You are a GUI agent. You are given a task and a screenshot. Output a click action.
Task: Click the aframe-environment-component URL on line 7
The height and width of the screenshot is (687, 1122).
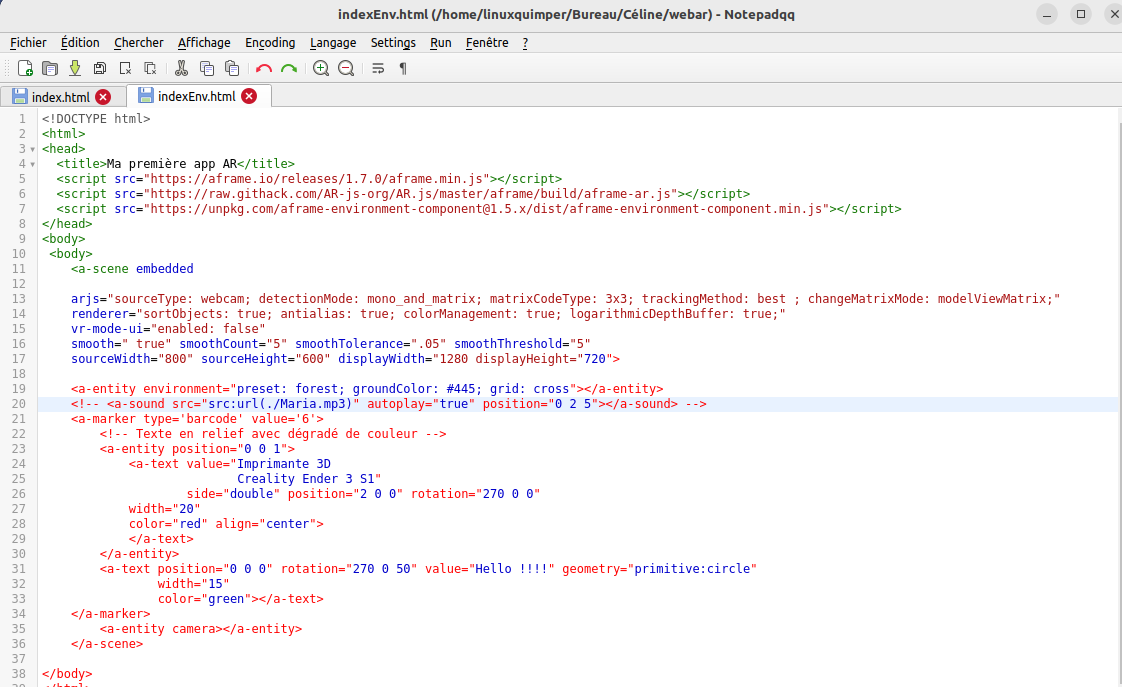(487, 209)
